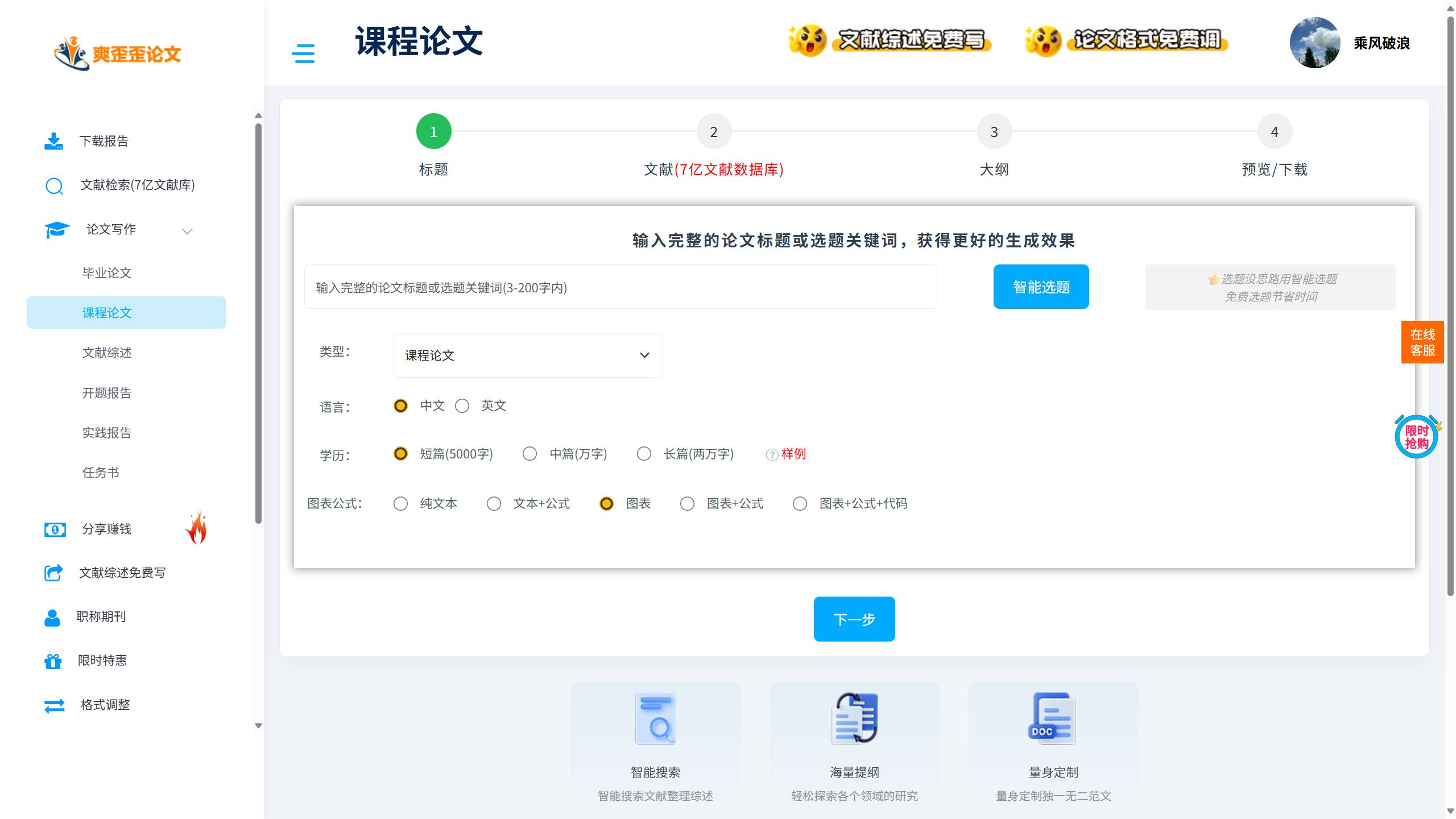The width and height of the screenshot is (1456, 819).
Task: Click the 限时特惠 gift icon
Action: [x=53, y=661]
